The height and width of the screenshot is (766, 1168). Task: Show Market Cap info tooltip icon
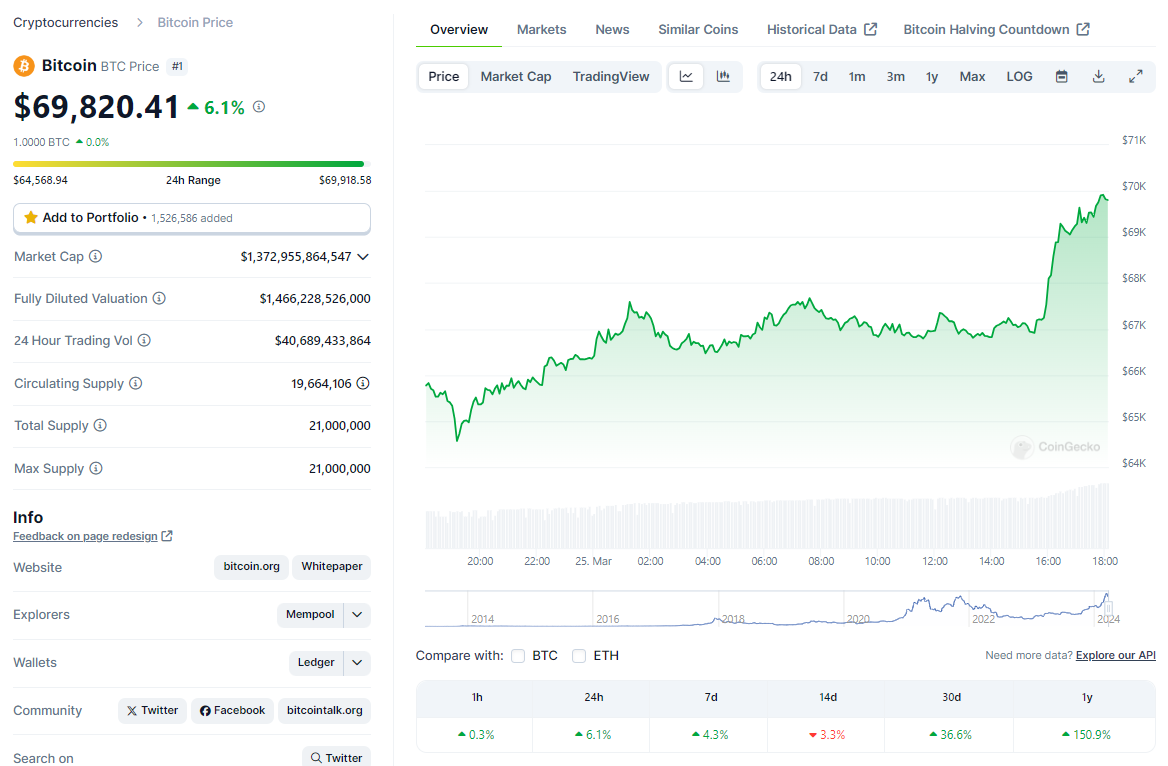pos(95,256)
